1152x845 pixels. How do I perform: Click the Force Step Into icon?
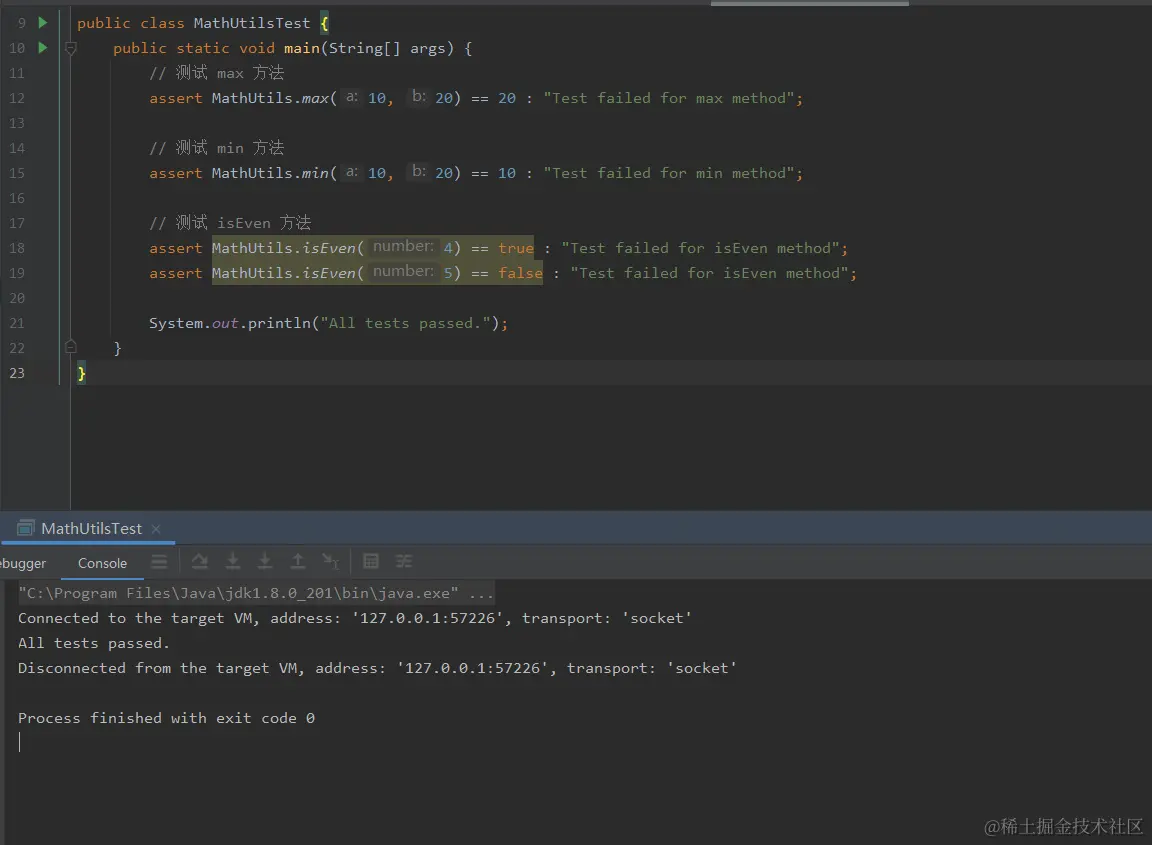(x=265, y=562)
